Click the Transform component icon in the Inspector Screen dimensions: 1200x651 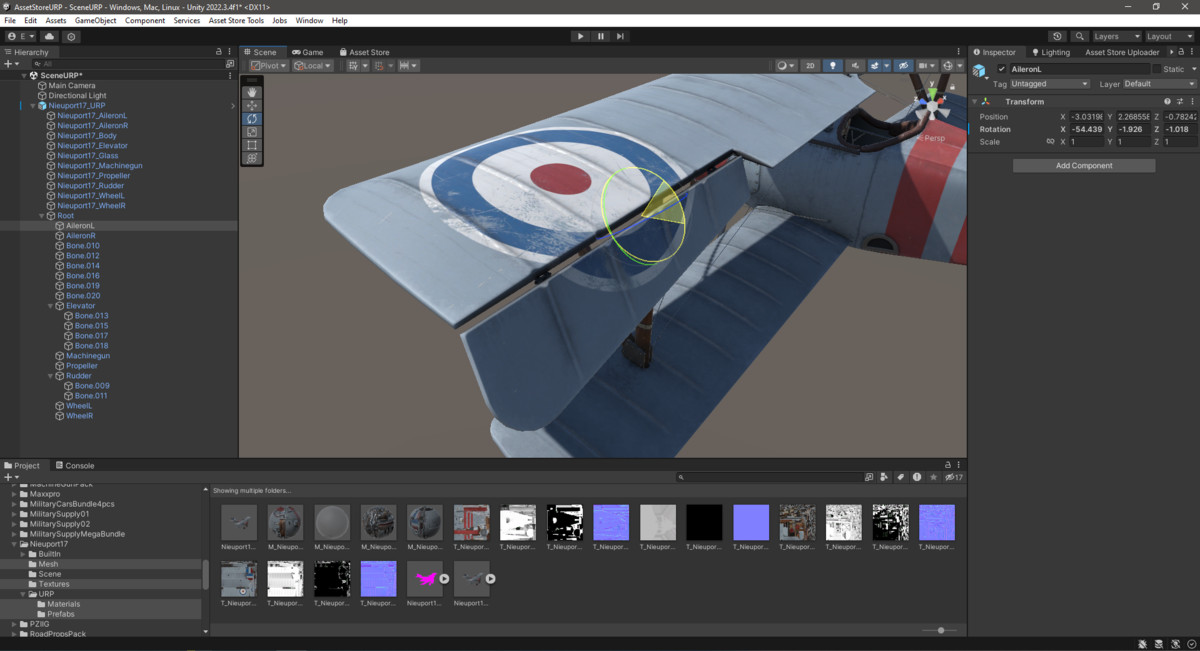click(x=985, y=101)
